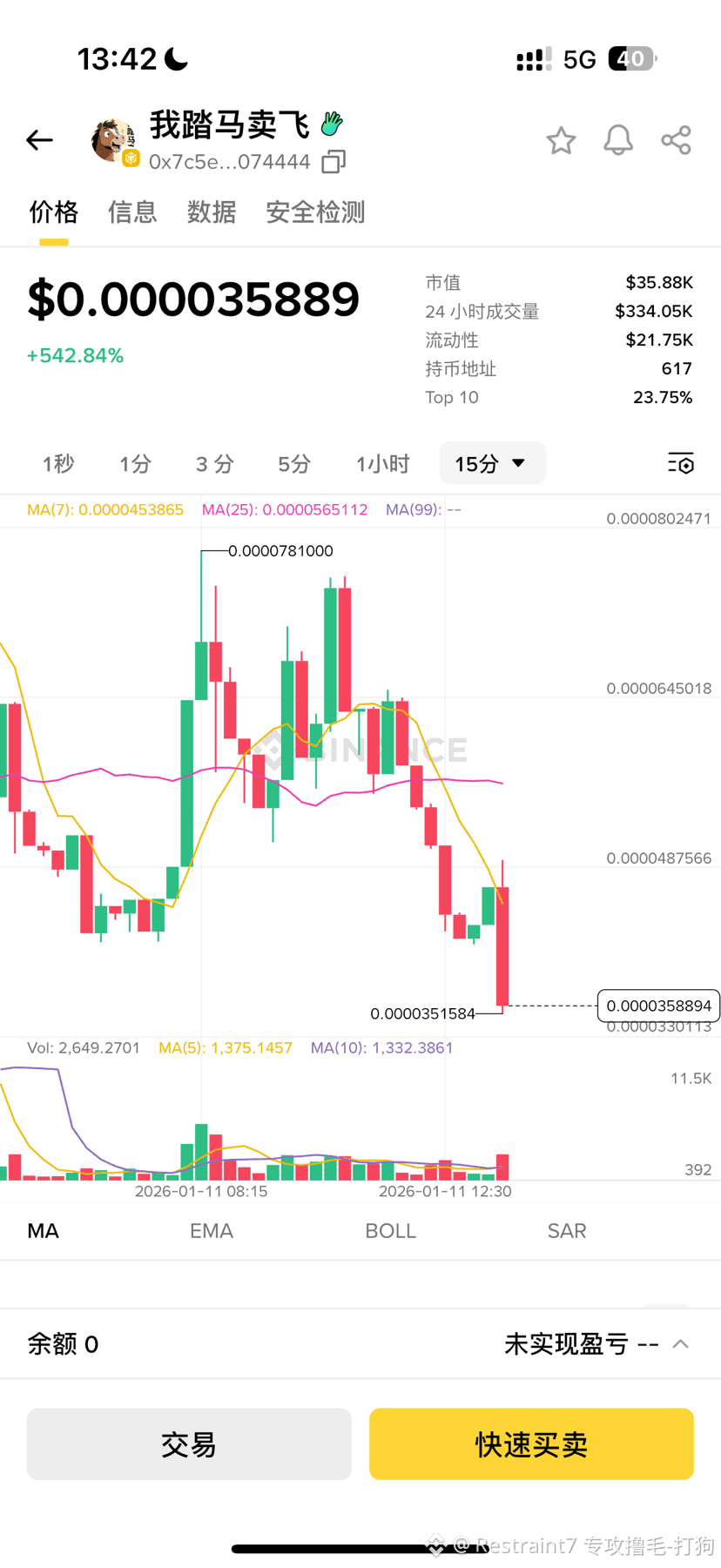The height and width of the screenshot is (1568, 721).
Task: Tap the 5G network indicator
Action: click(579, 59)
